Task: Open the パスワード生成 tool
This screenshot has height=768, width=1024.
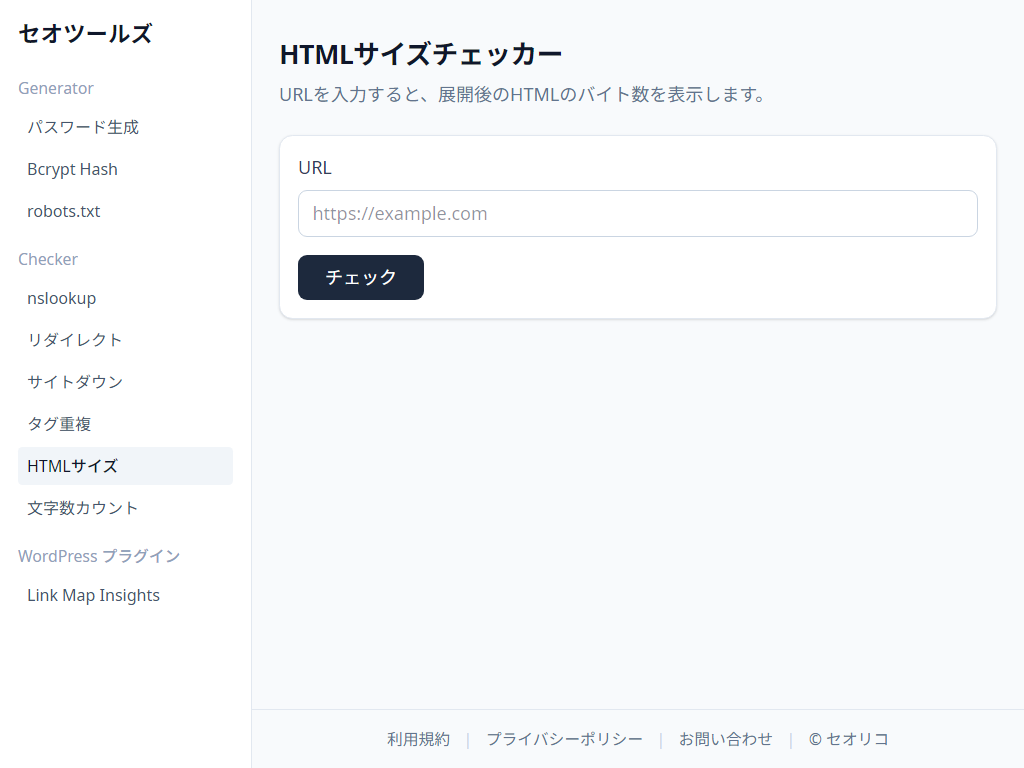Action: pos(82,127)
